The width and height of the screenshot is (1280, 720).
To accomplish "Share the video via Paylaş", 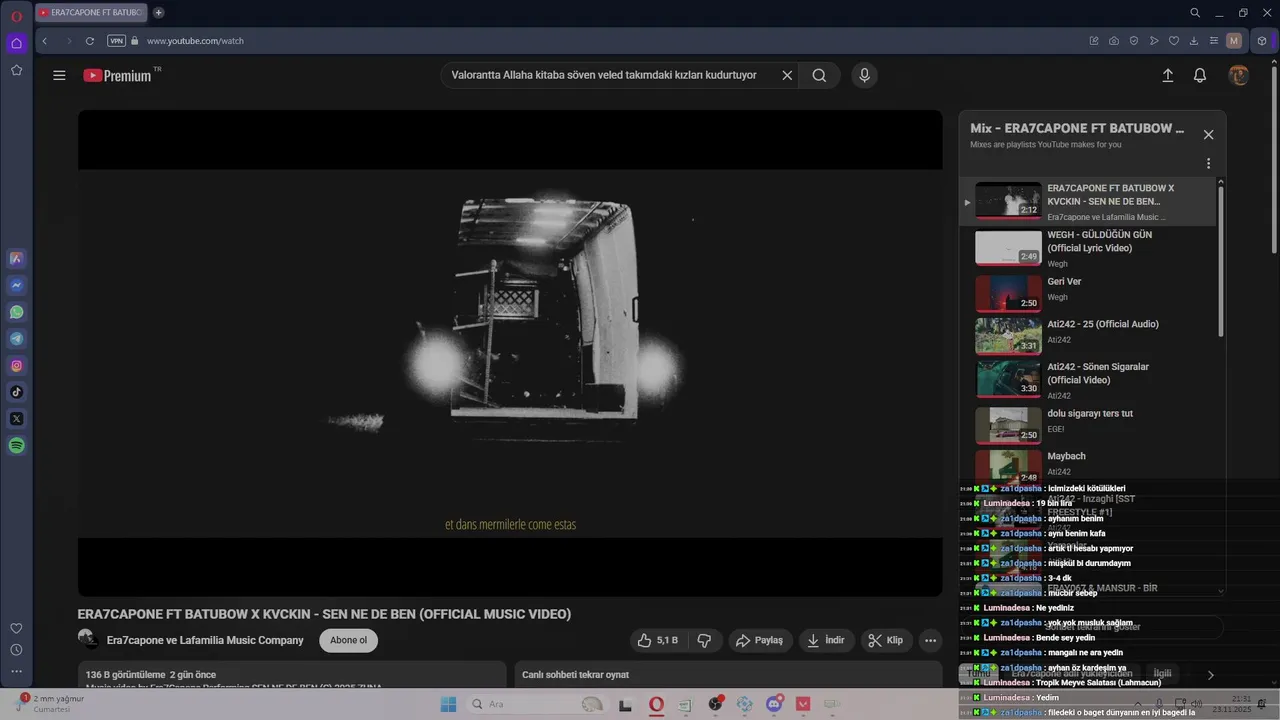I will pos(760,640).
